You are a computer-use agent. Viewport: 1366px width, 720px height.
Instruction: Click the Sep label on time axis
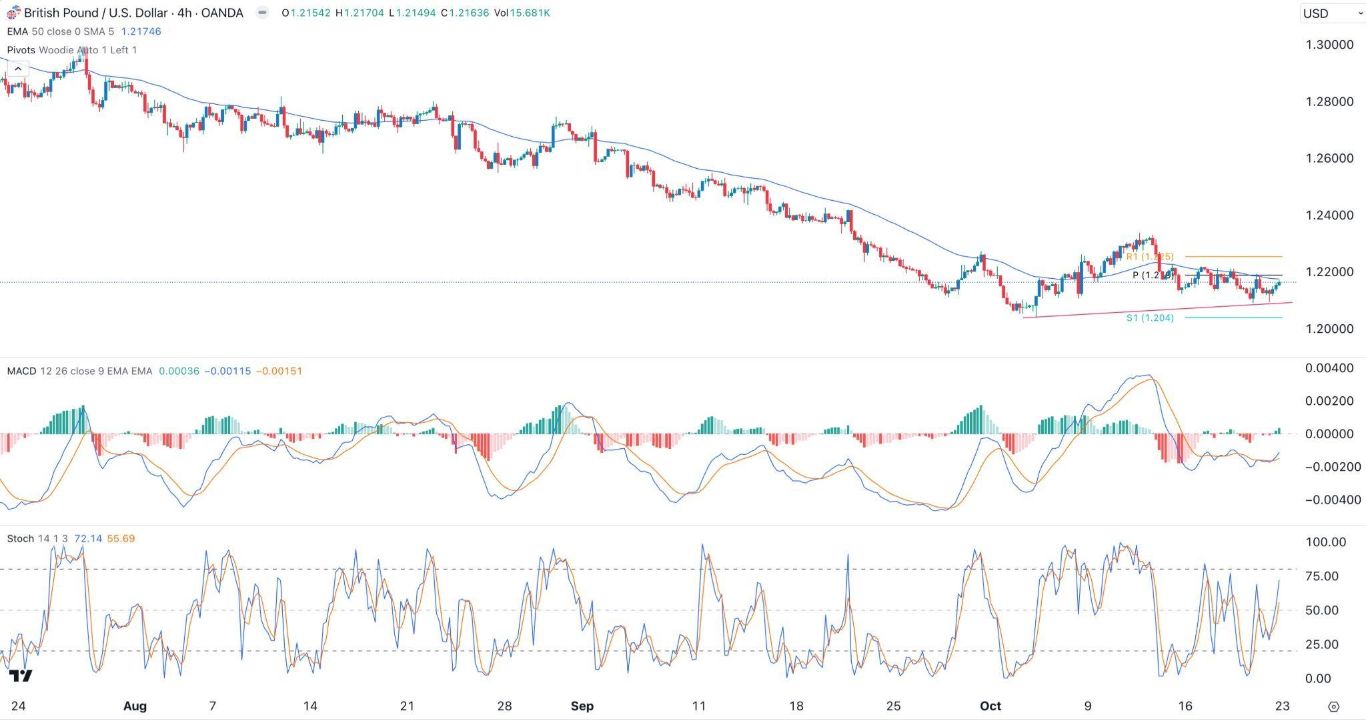pos(583,706)
